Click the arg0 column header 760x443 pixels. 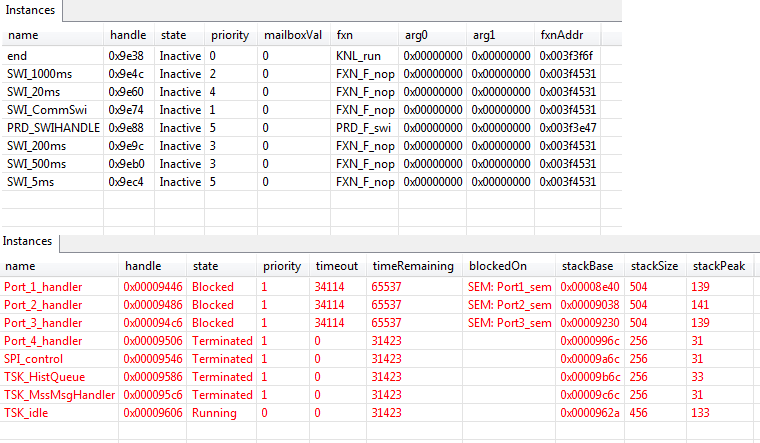pos(416,35)
